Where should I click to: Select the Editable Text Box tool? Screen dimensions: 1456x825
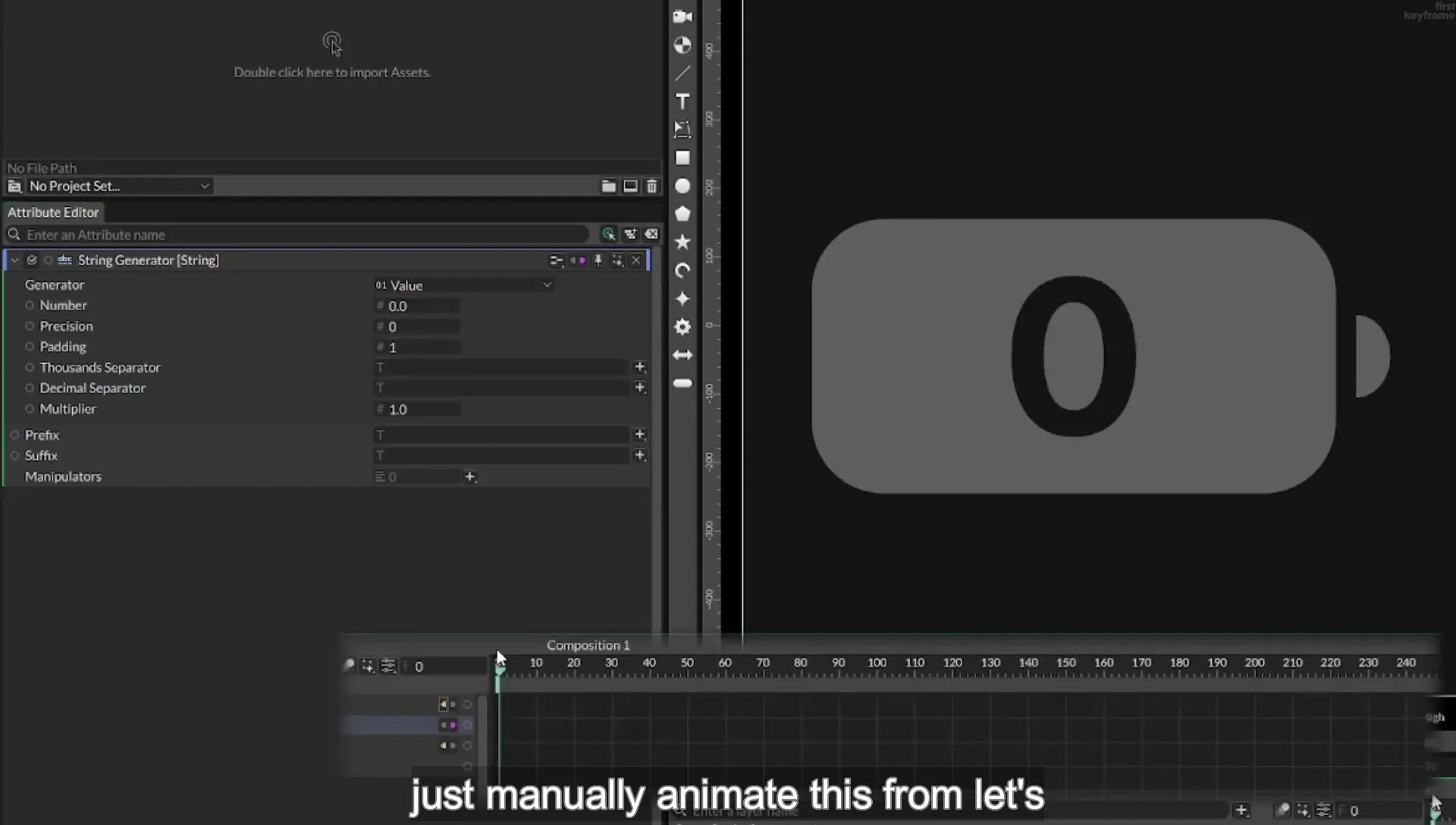[682, 130]
